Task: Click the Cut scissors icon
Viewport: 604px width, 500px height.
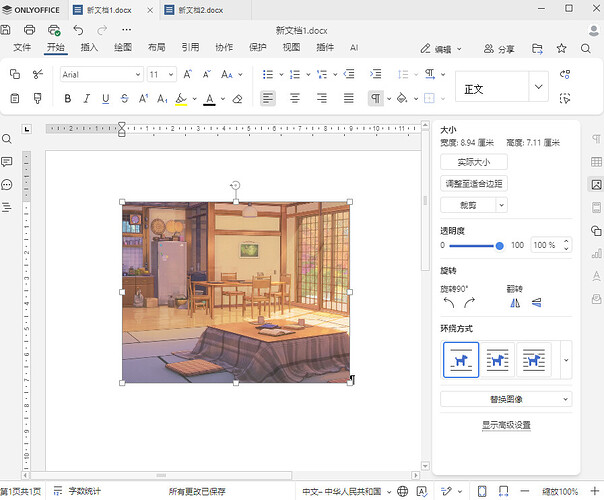Action: tap(37, 74)
